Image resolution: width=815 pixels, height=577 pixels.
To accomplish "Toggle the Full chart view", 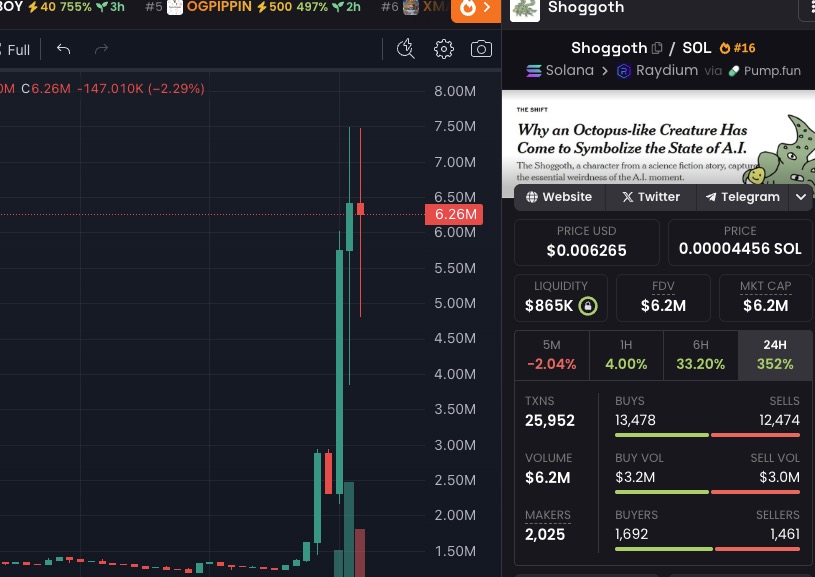I will pos(16,50).
